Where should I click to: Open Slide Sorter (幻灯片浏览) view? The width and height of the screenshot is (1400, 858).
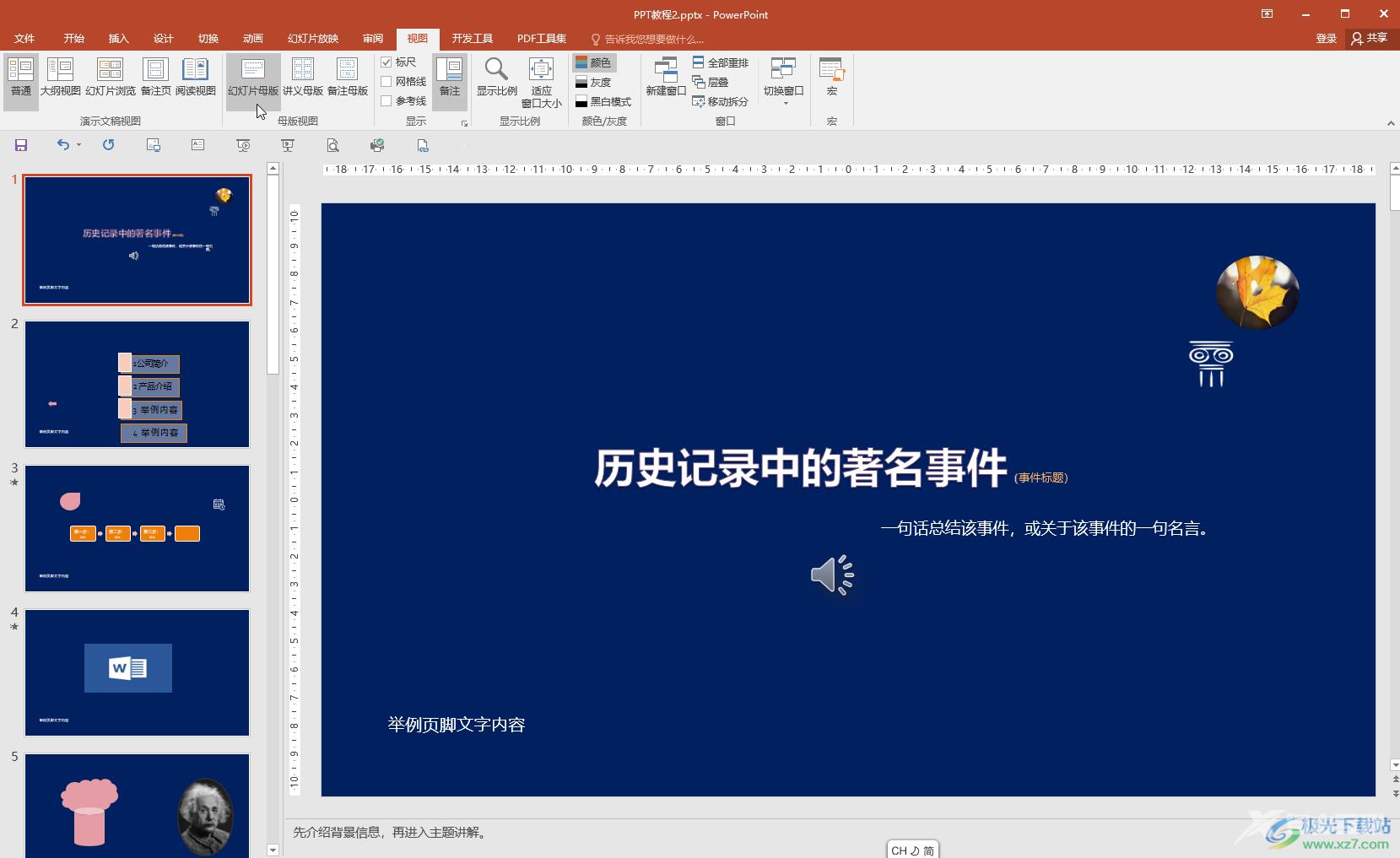111,77
